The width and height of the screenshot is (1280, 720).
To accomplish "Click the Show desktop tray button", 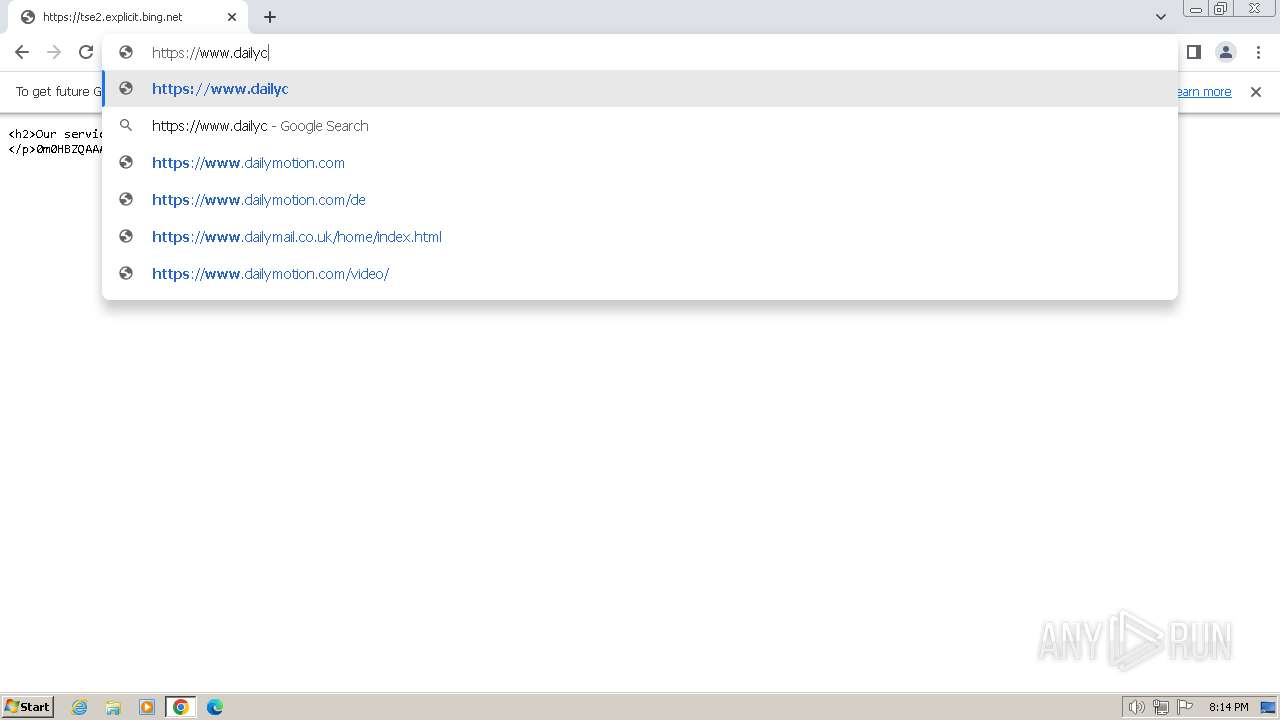I will click(1268, 707).
